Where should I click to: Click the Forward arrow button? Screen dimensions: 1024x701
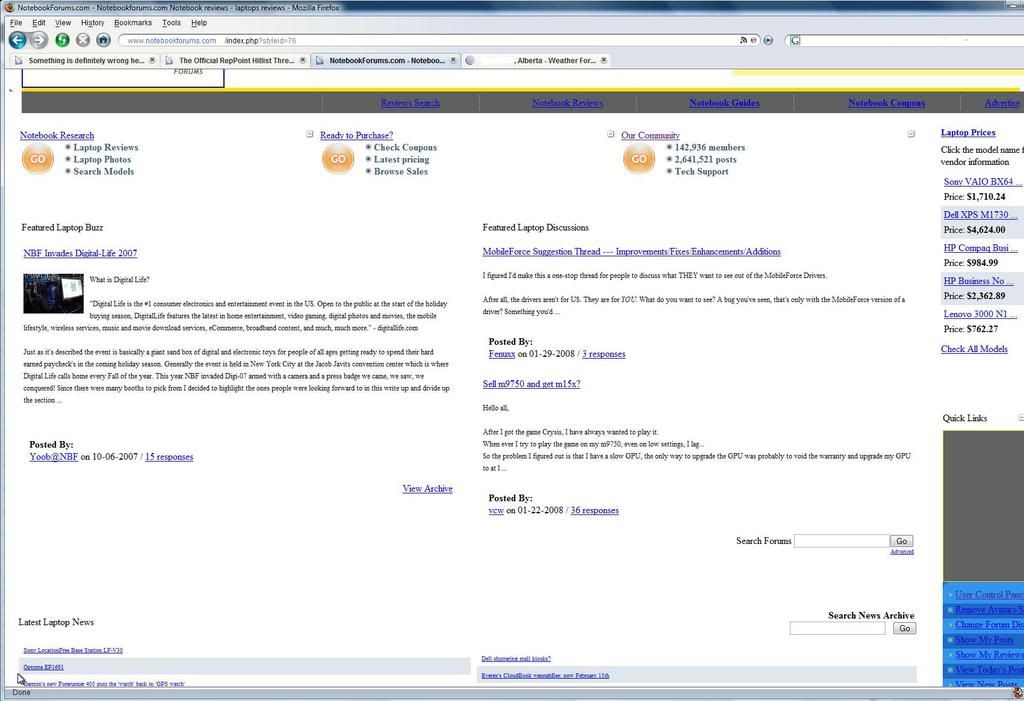pyautogui.click(x=39, y=41)
